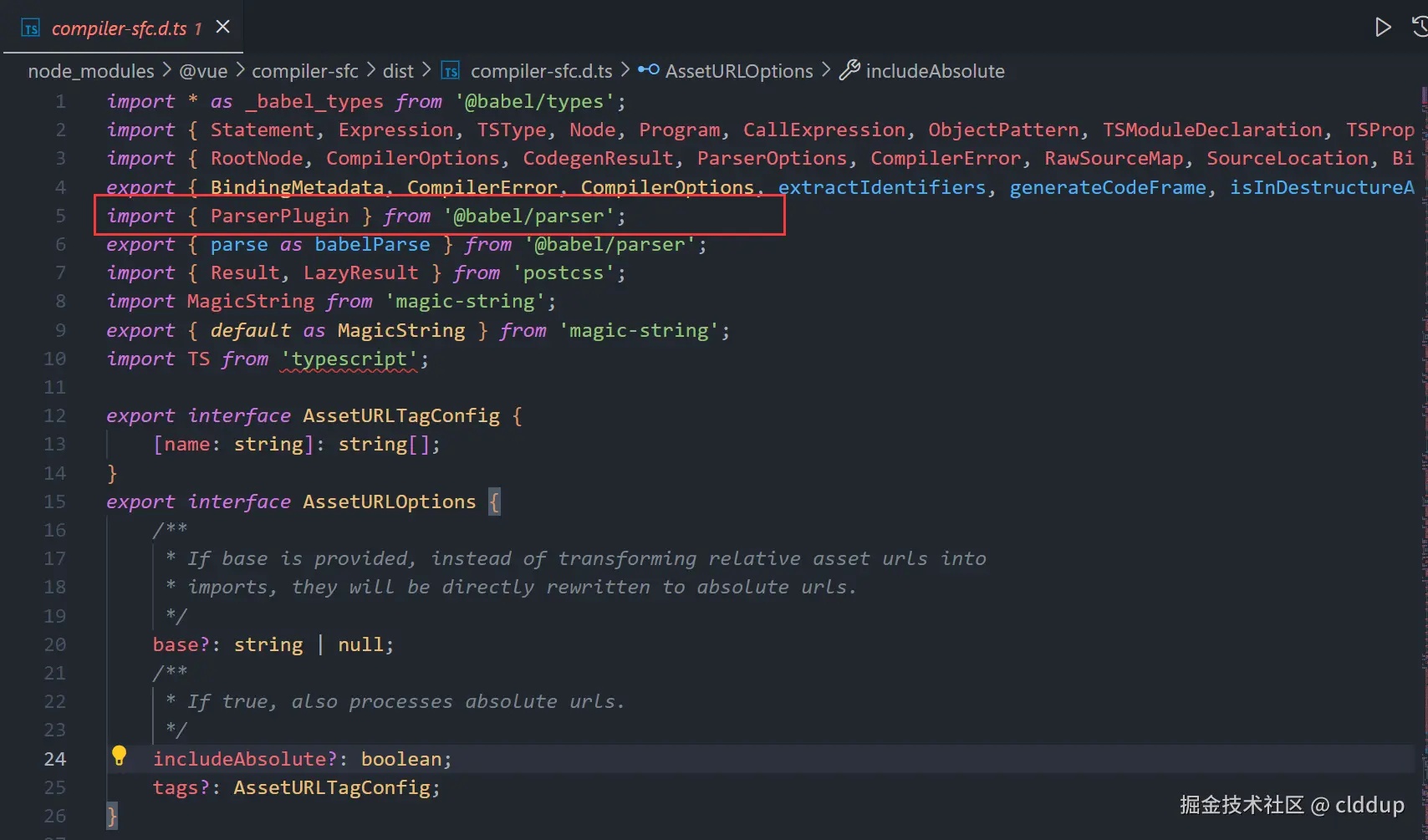
Task: Click generateCodeFrame on line 4
Action: tap(1108, 187)
